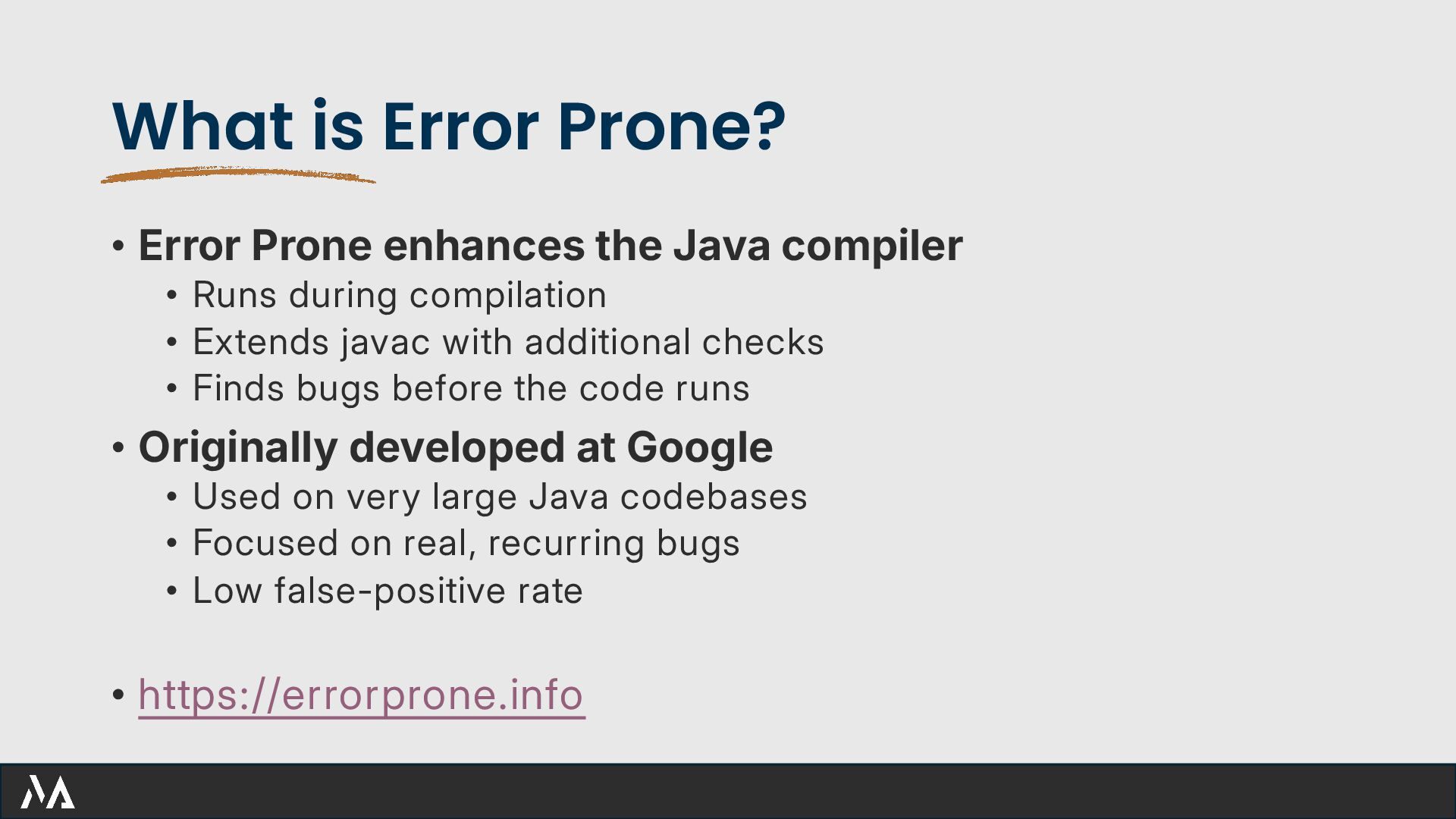Click the word "What" in the slide title
Viewport: 1456px width, 819px height.
tap(202, 126)
